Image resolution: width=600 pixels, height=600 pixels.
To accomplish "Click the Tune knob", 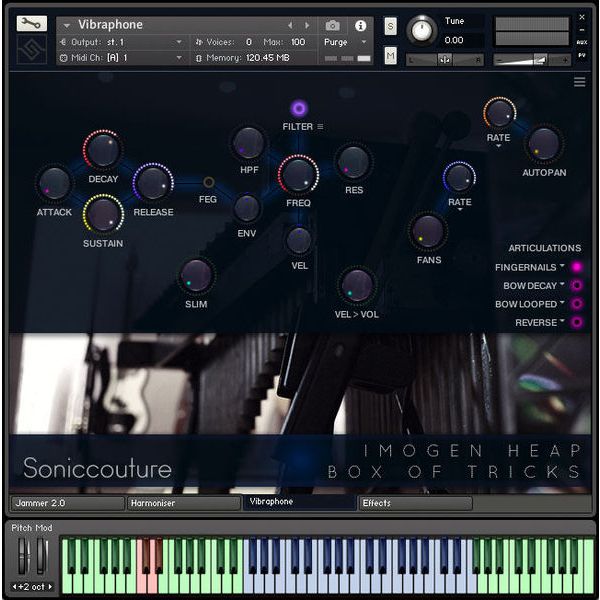I will 421,31.
